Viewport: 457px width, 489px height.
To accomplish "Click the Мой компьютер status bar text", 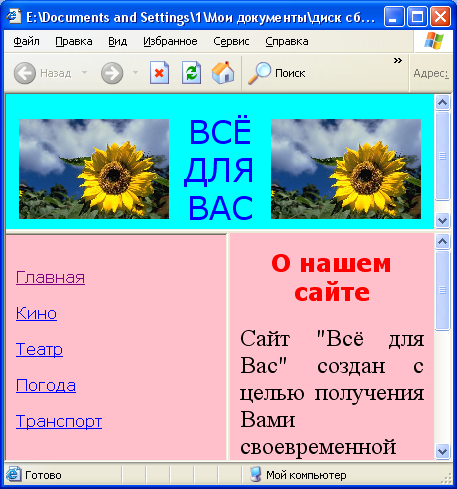I will 306,475.
